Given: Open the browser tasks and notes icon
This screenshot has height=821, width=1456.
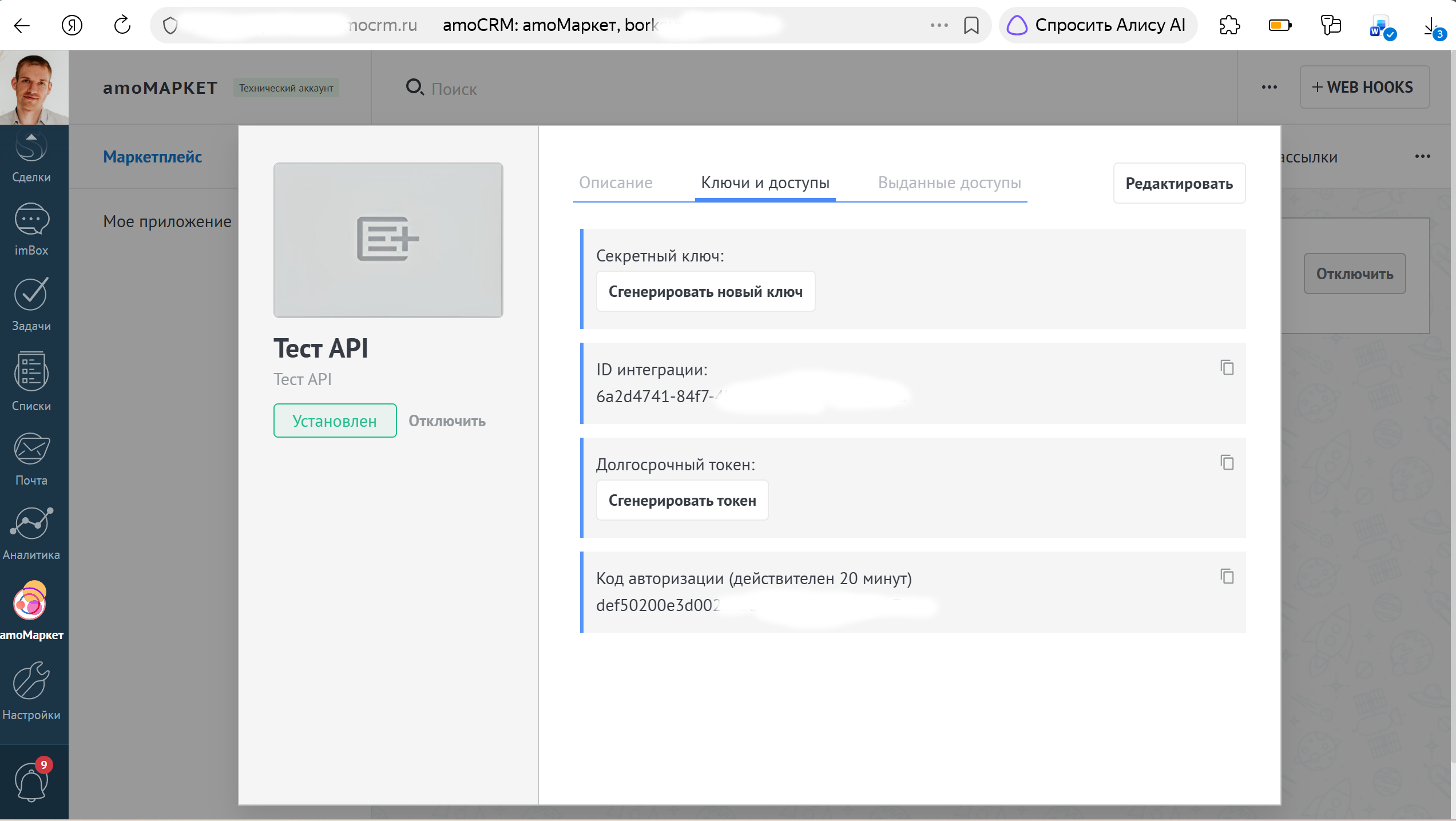Looking at the screenshot, I should pos(1331,25).
